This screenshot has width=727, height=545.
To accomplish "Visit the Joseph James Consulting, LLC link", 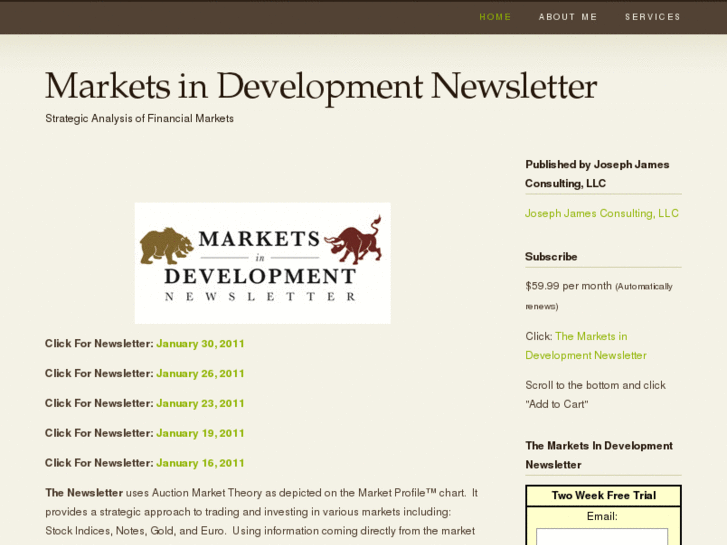I will coord(602,213).
